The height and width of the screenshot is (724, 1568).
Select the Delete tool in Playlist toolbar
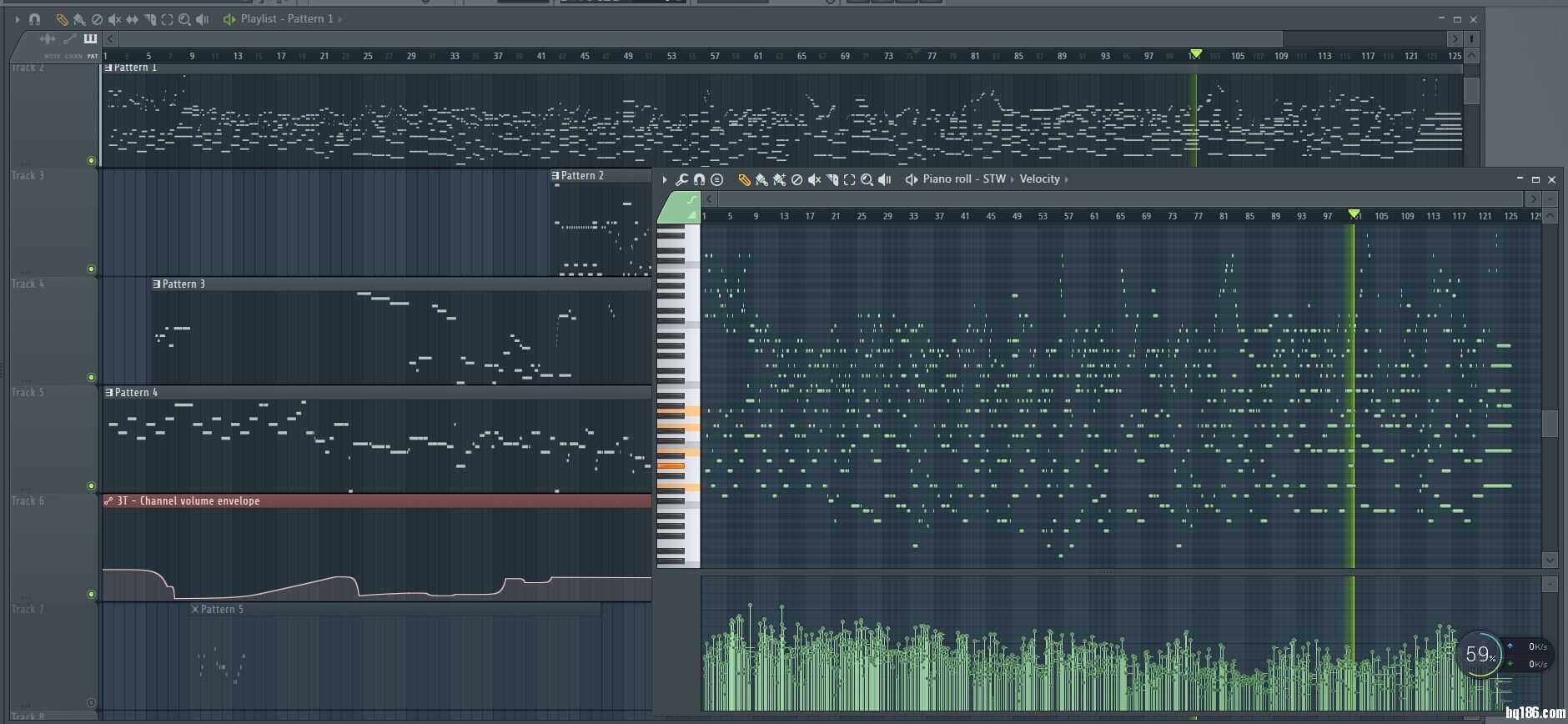coord(97,19)
